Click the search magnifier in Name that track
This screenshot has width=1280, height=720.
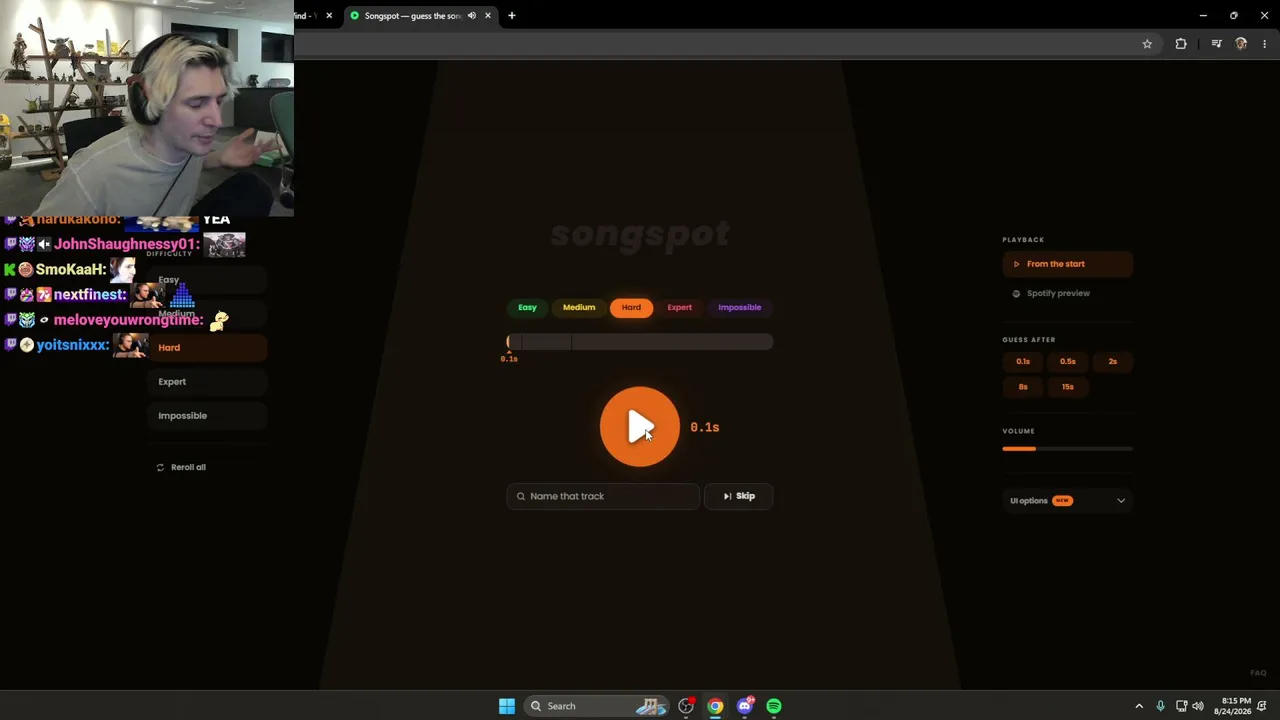pyautogui.click(x=521, y=496)
